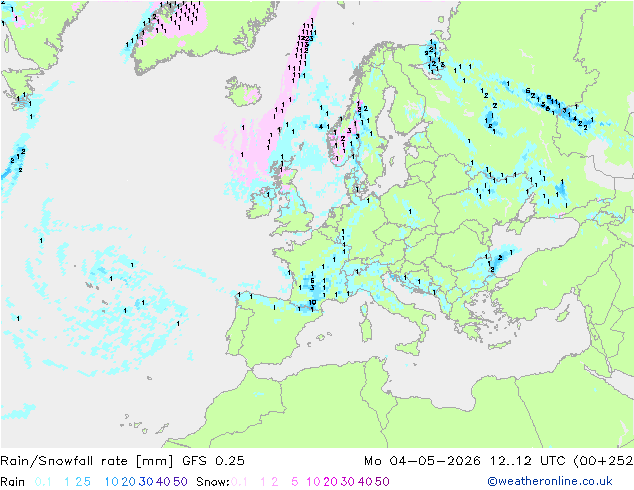634x490 pixels.
Task: Click the '12..12 UTC' time text
Action: pos(527,461)
